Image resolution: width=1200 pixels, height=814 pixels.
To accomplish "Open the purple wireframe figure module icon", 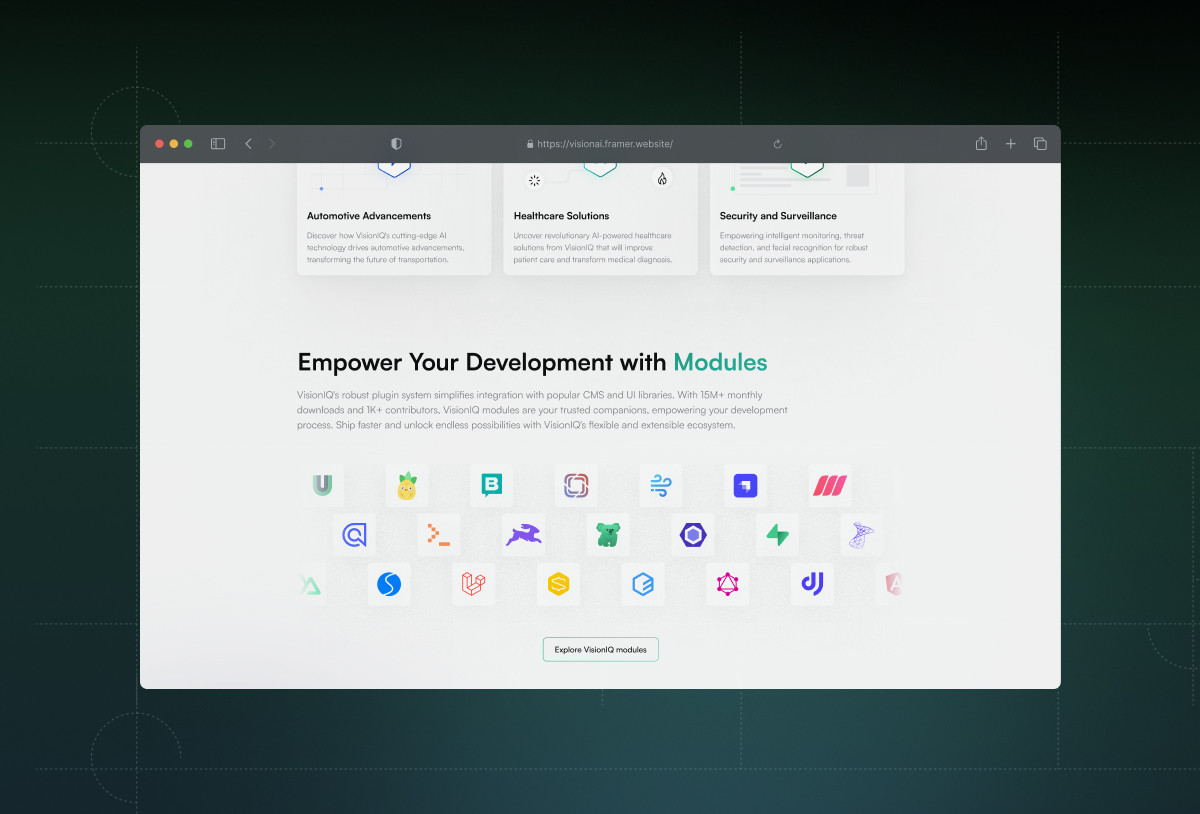I will pos(861,535).
